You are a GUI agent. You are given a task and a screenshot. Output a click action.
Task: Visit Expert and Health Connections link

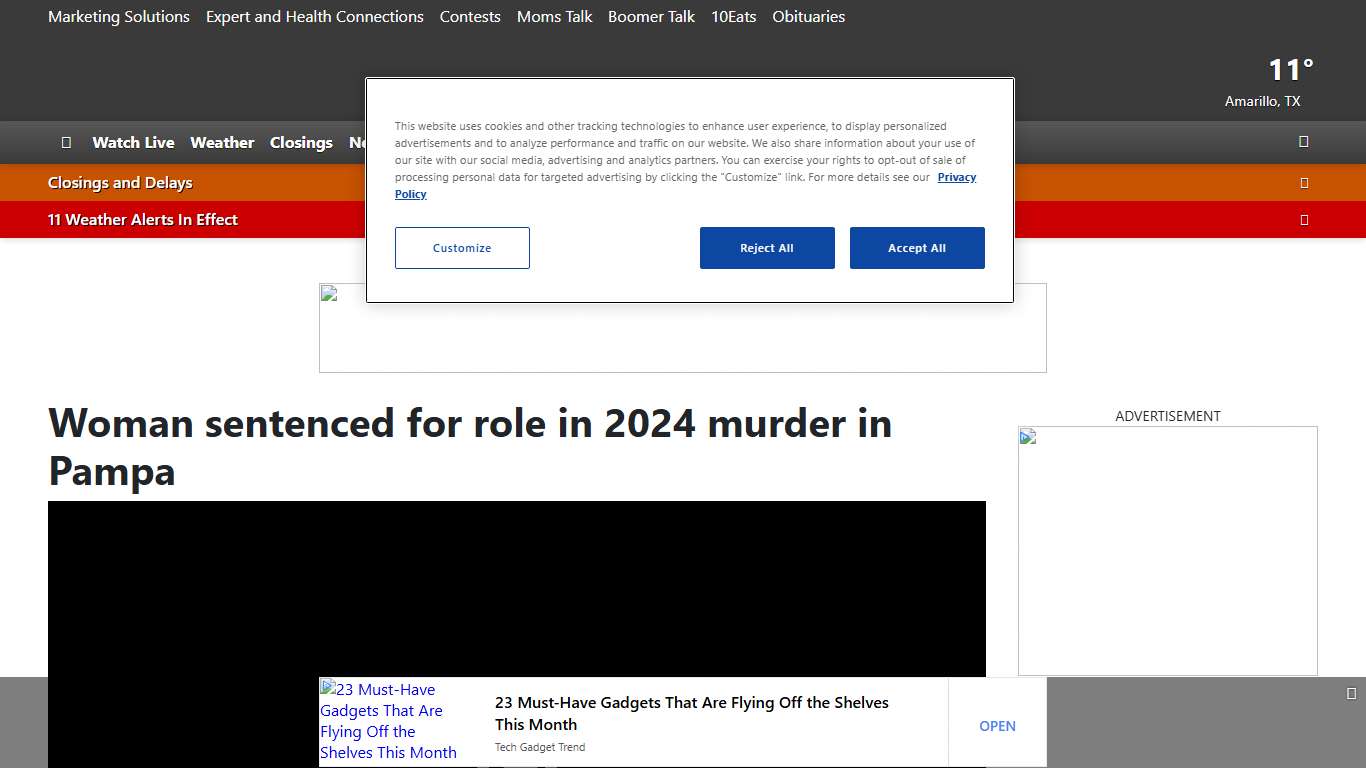pos(315,17)
